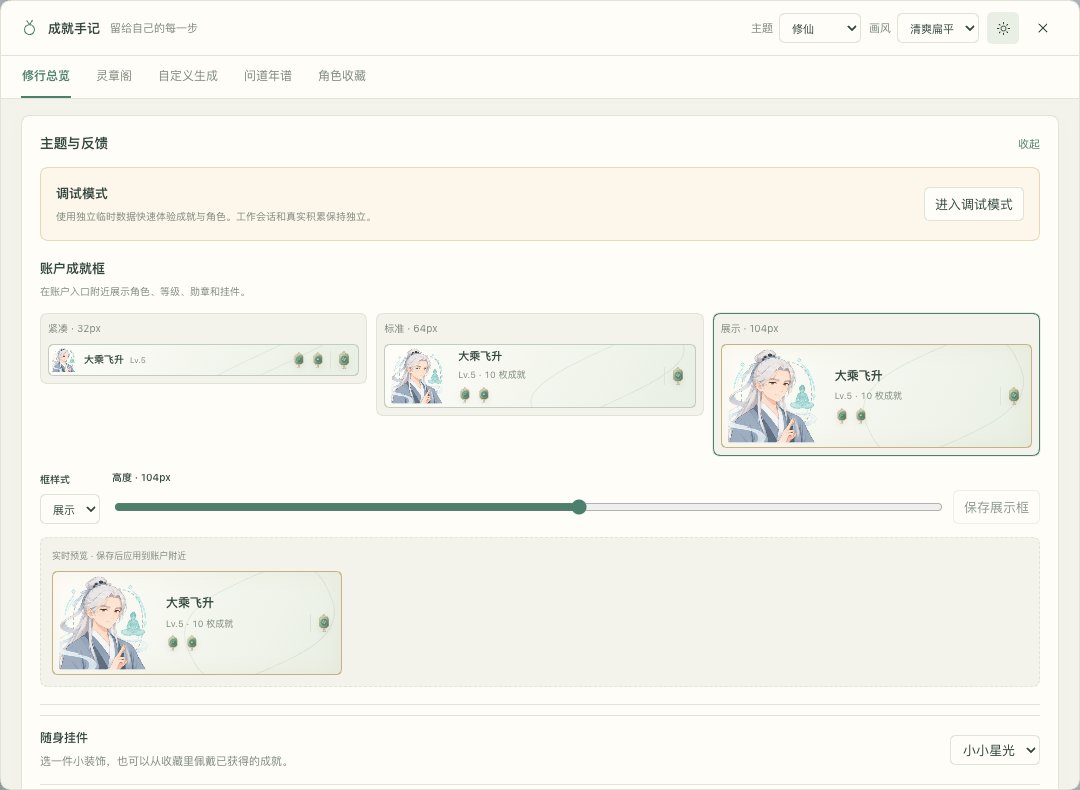The width and height of the screenshot is (1080, 790).
Task: Toggle the light/dark sun icon button
Action: pos(1003,28)
